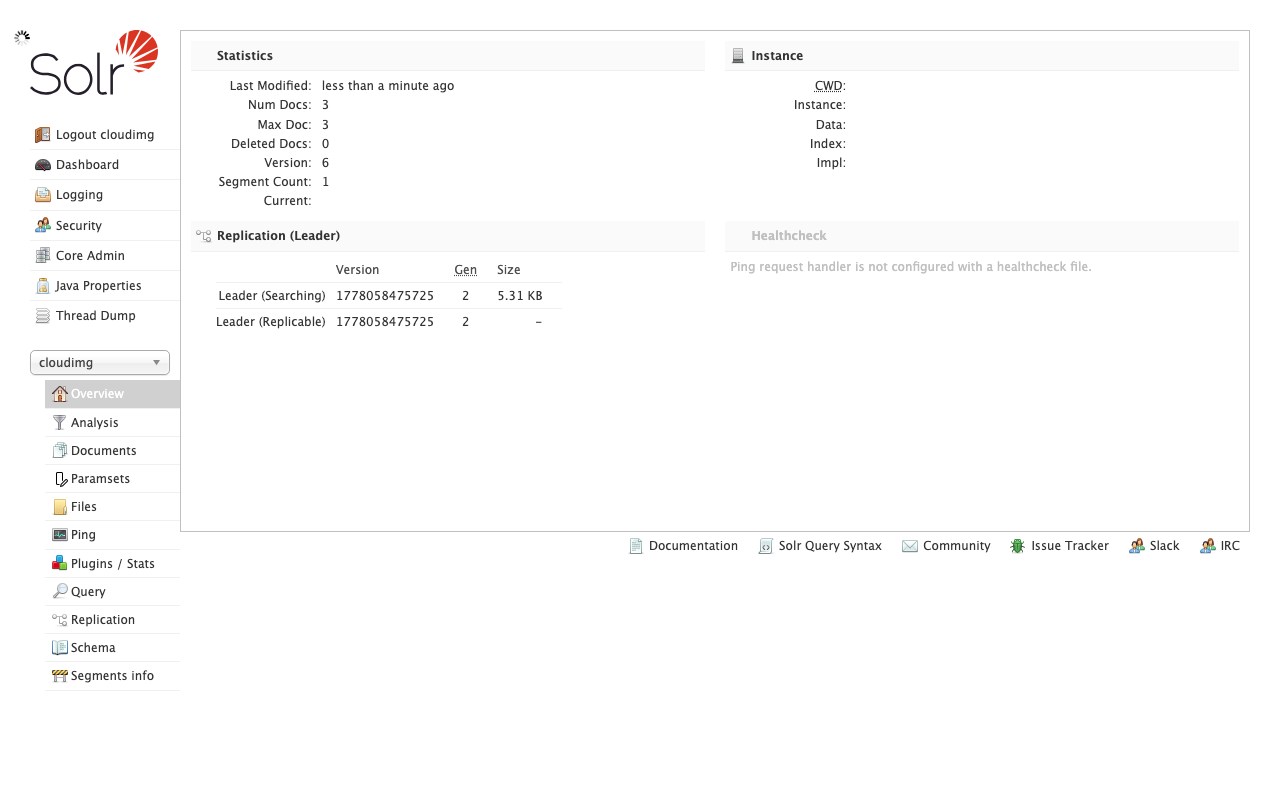This screenshot has width=1280, height=800.
Task: Select the Overview core menu entry
Action: 113,394
